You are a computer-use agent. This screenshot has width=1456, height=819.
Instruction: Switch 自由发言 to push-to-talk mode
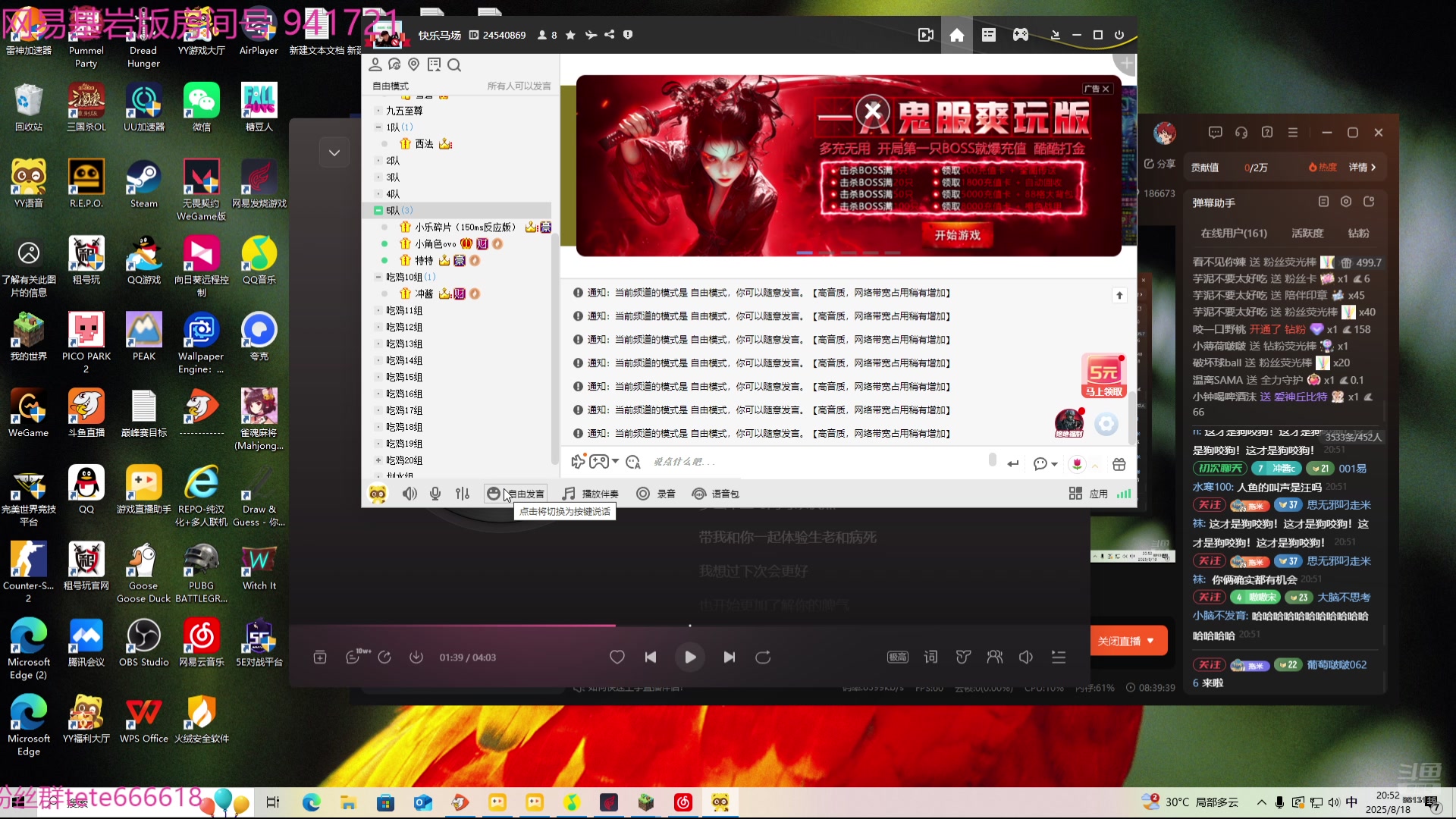click(x=516, y=494)
